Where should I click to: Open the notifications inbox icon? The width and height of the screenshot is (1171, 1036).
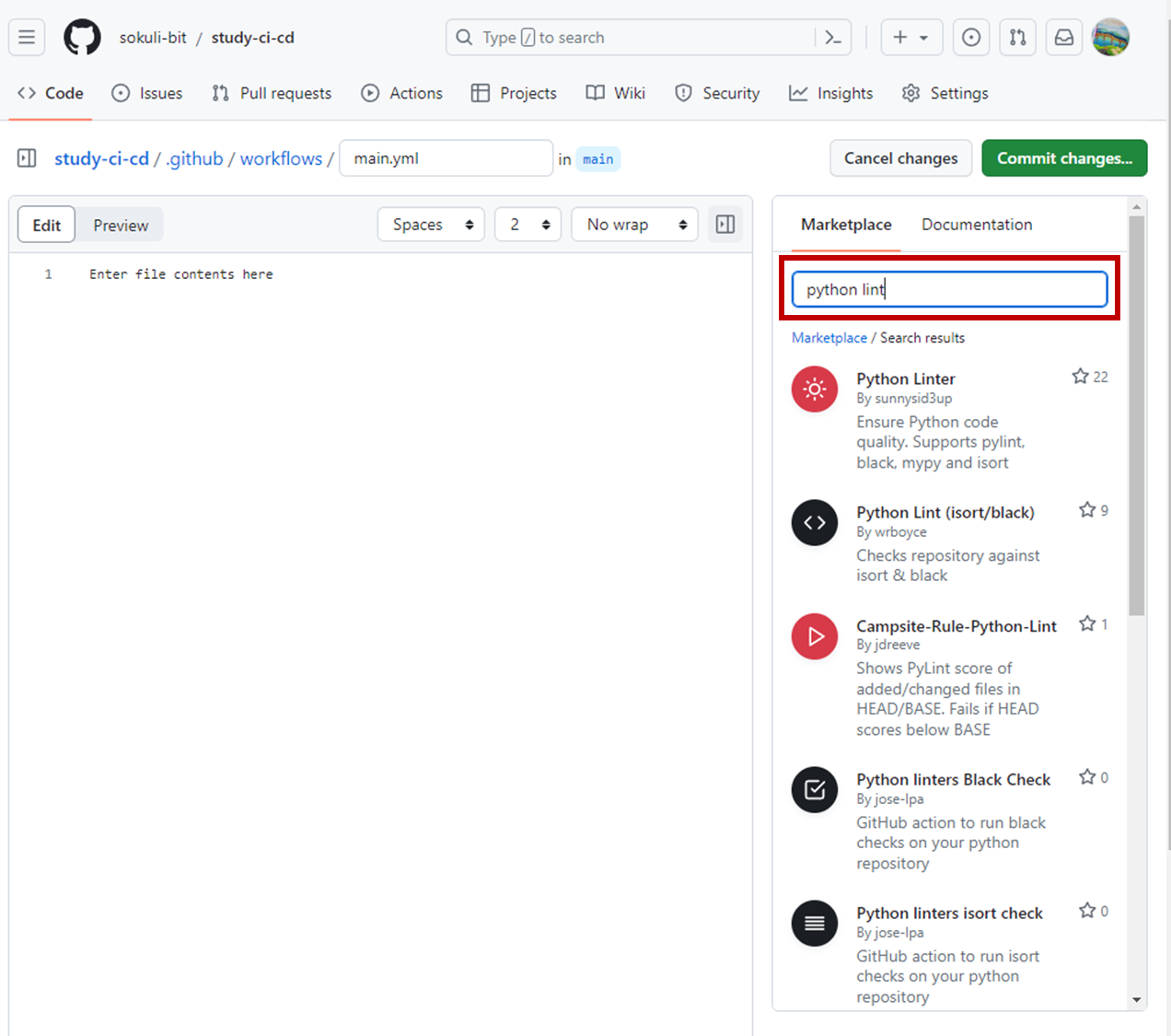click(1064, 38)
